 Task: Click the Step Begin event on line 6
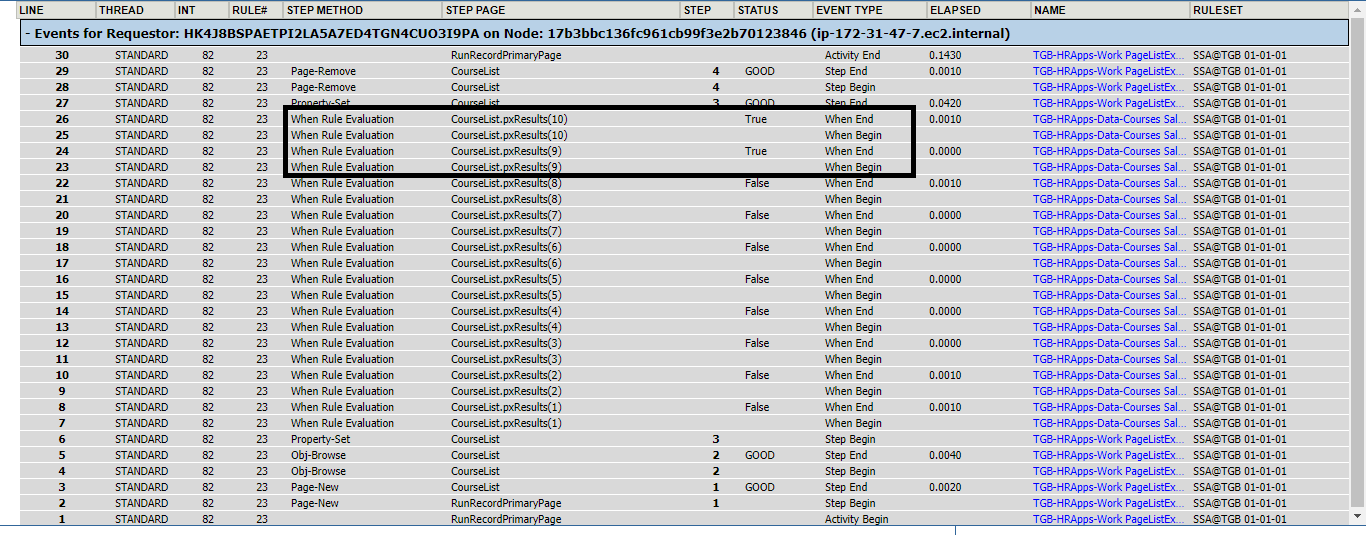point(850,439)
